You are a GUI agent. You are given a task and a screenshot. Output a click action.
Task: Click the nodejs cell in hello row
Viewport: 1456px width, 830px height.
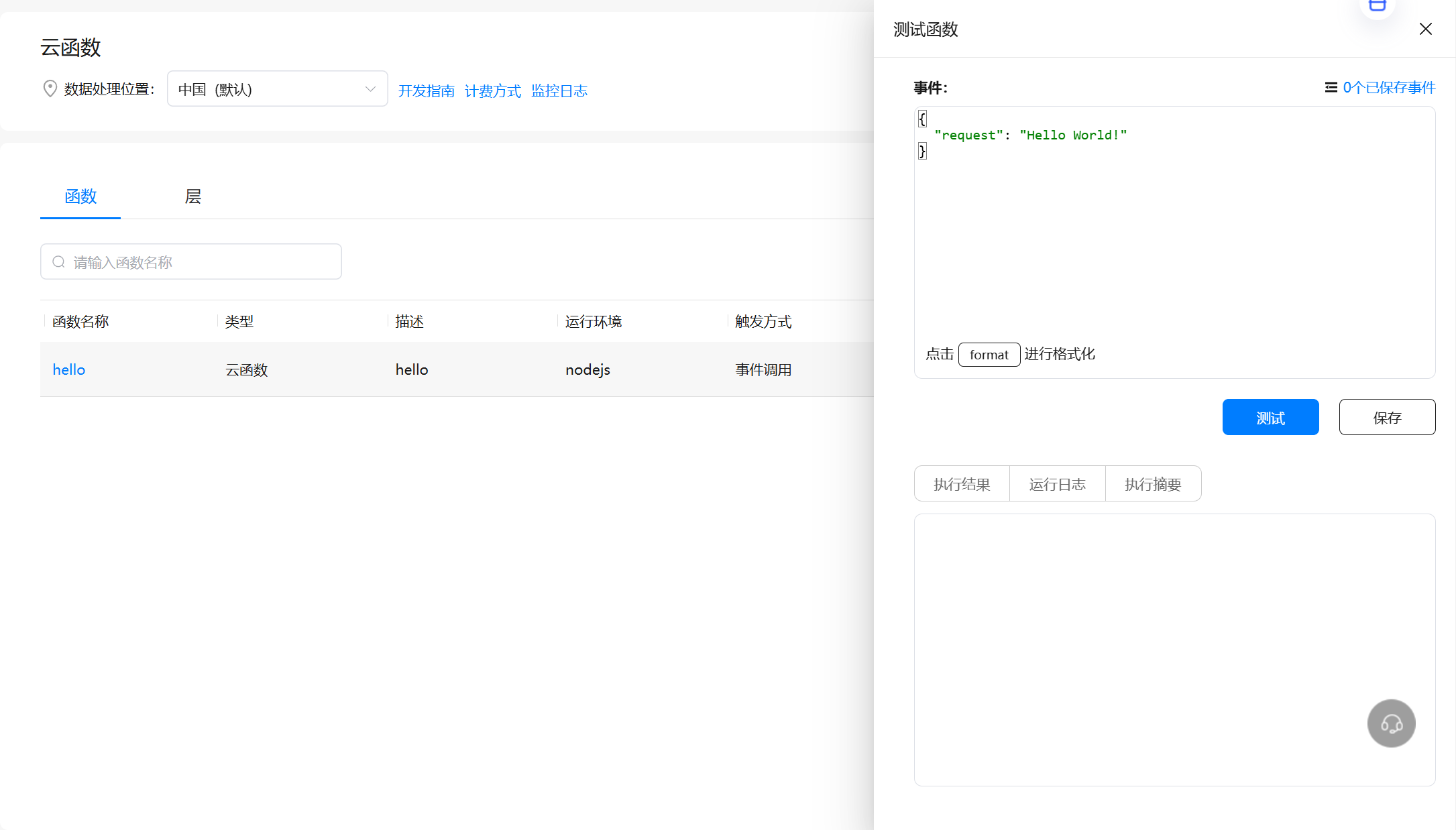(x=588, y=369)
